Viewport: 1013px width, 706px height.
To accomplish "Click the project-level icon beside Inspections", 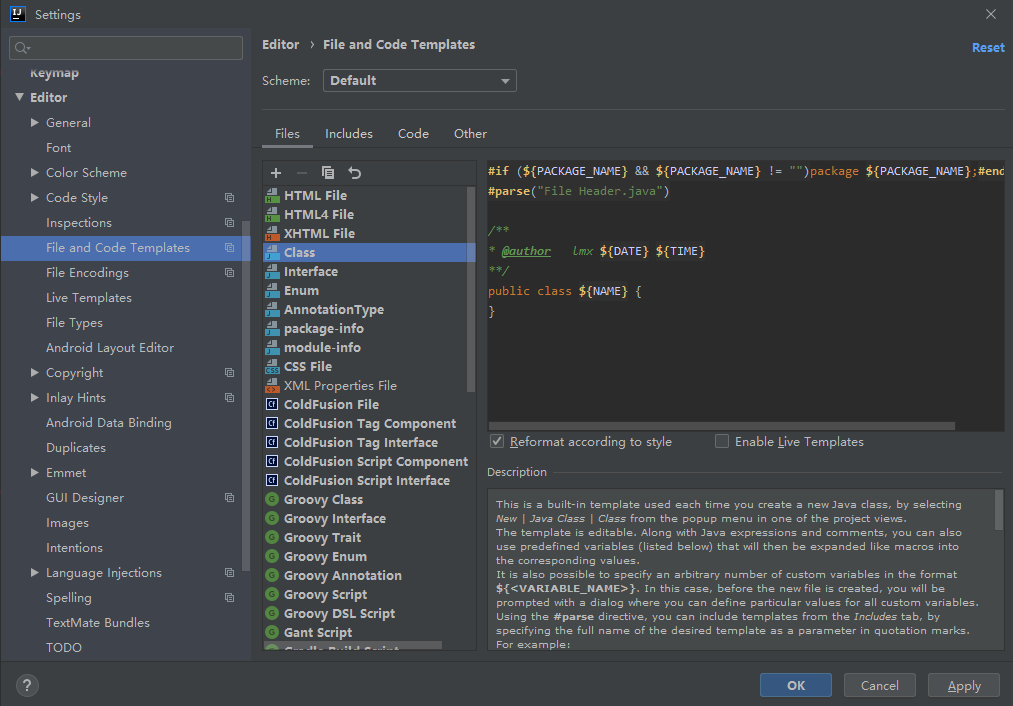I will pos(229,222).
